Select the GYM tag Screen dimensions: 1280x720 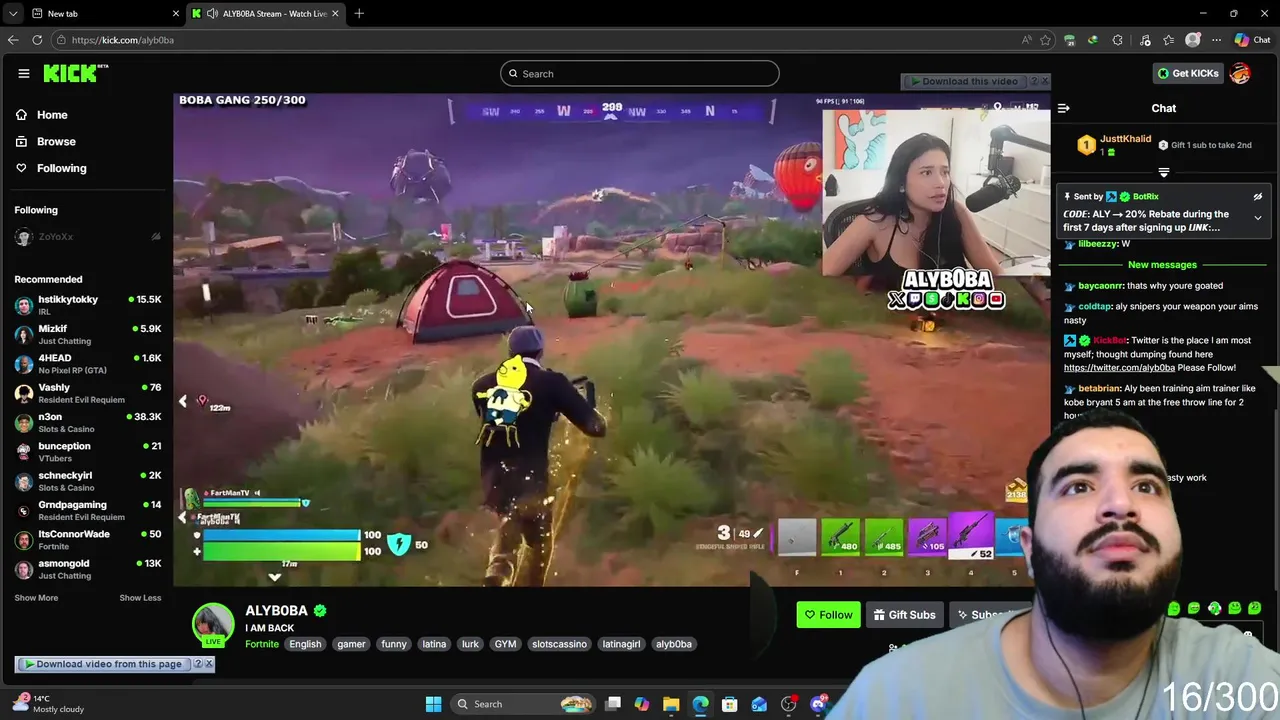coord(505,644)
